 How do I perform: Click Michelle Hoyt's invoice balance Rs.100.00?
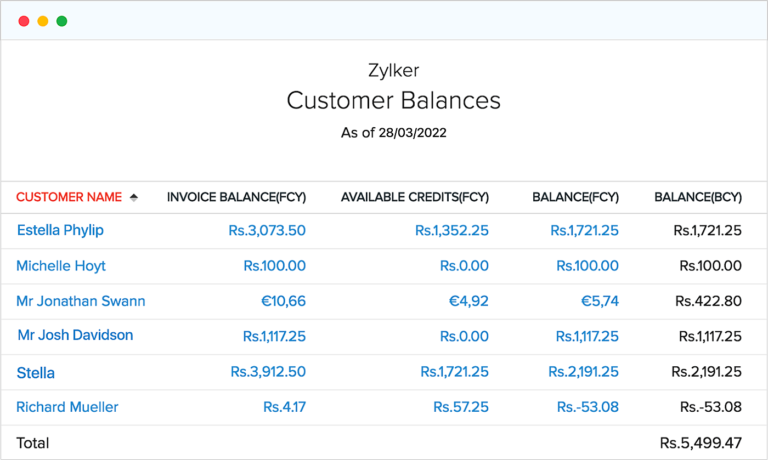(274, 266)
